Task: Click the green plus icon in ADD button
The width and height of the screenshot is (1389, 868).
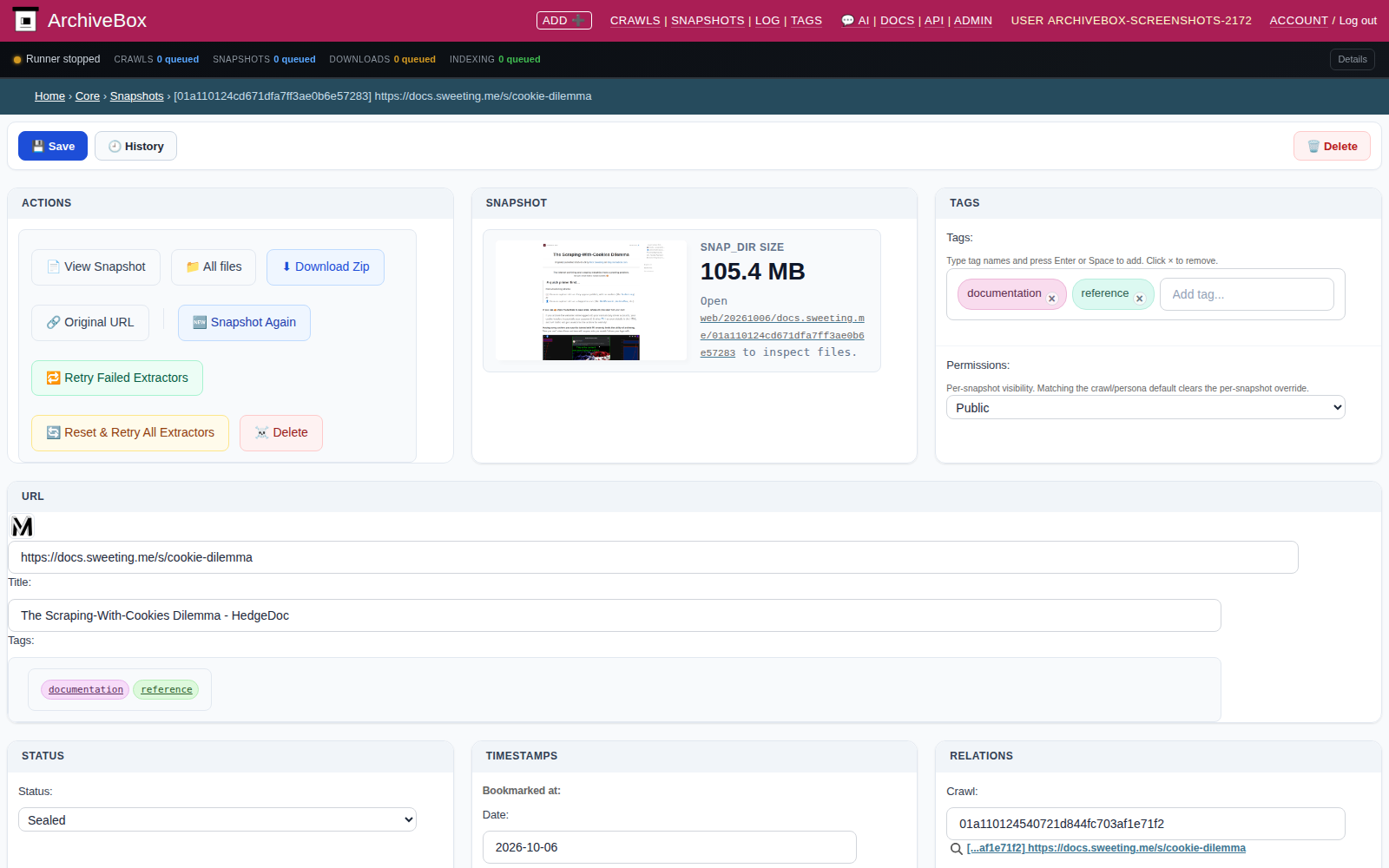Action: (578, 20)
